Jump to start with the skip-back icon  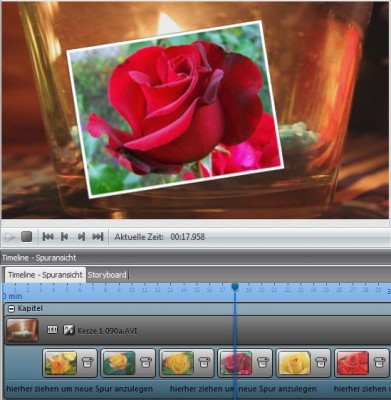pyautogui.click(x=48, y=237)
